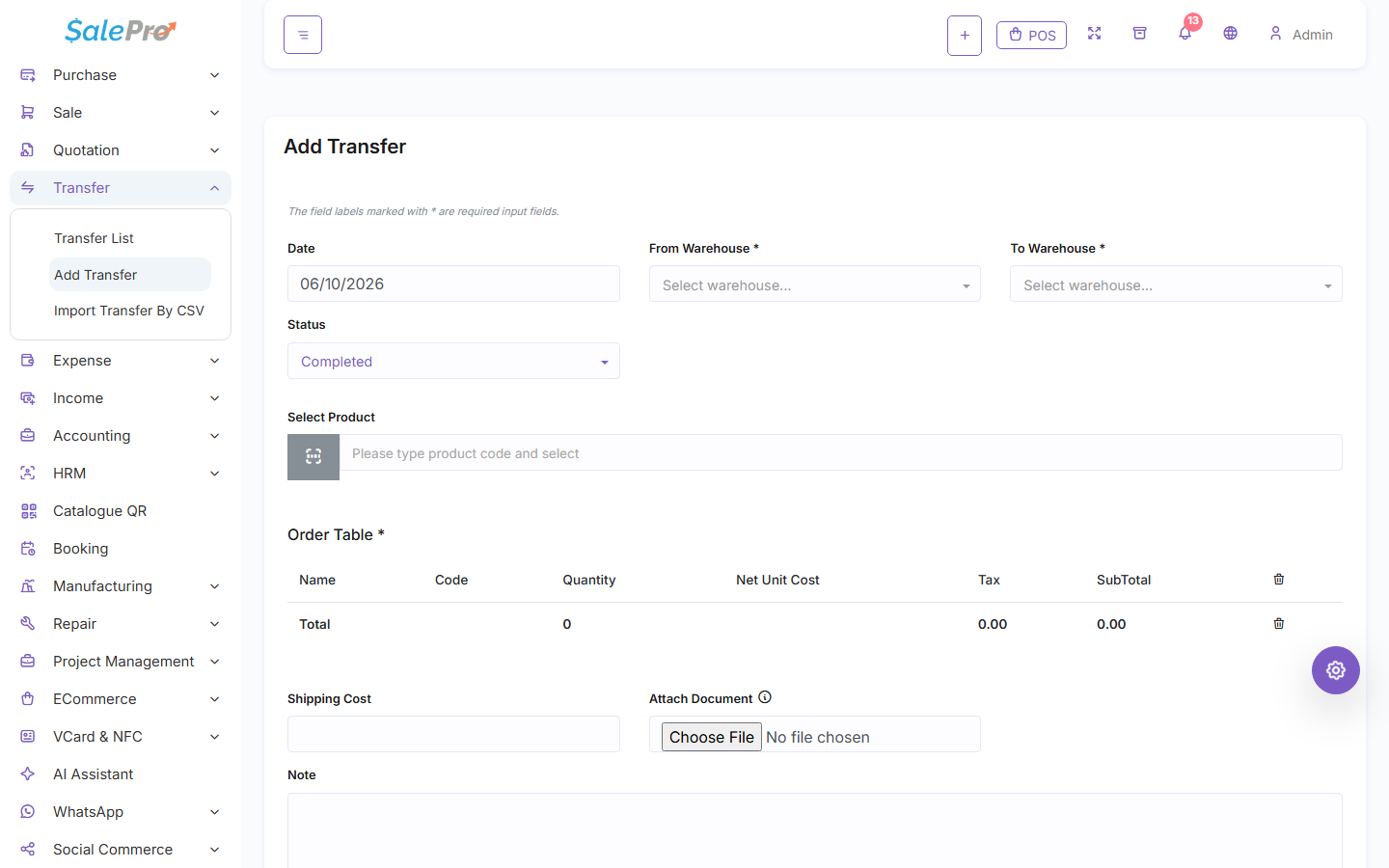Click the Choose File button
The width and height of the screenshot is (1389, 868).
(712, 737)
